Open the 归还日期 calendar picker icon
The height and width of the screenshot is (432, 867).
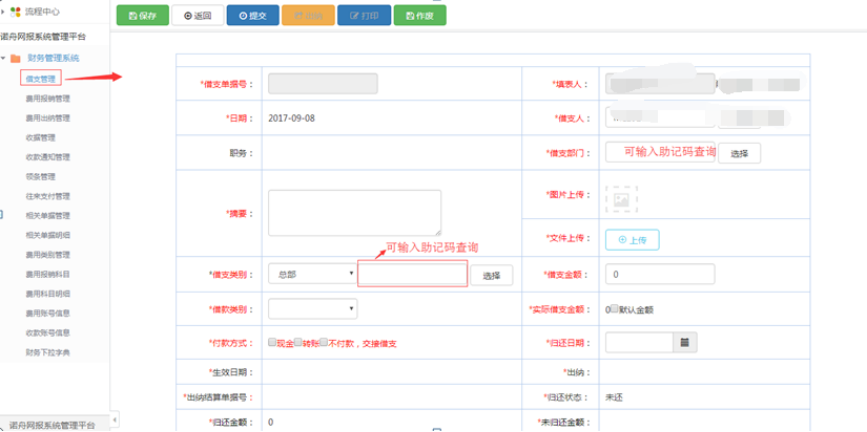685,342
